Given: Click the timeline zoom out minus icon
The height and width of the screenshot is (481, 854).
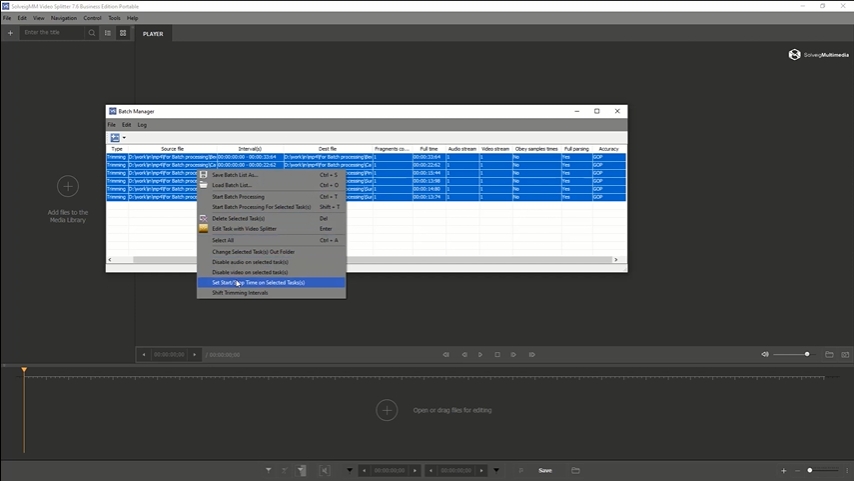Looking at the screenshot, I should (x=797, y=471).
